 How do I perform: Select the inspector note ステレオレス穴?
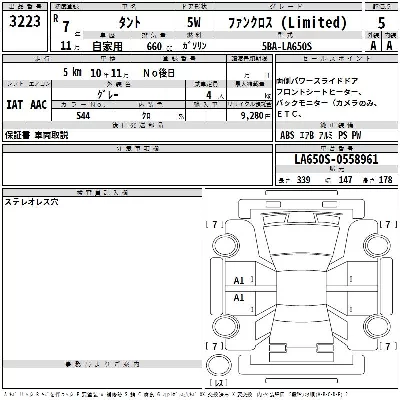pyautogui.click(x=32, y=202)
